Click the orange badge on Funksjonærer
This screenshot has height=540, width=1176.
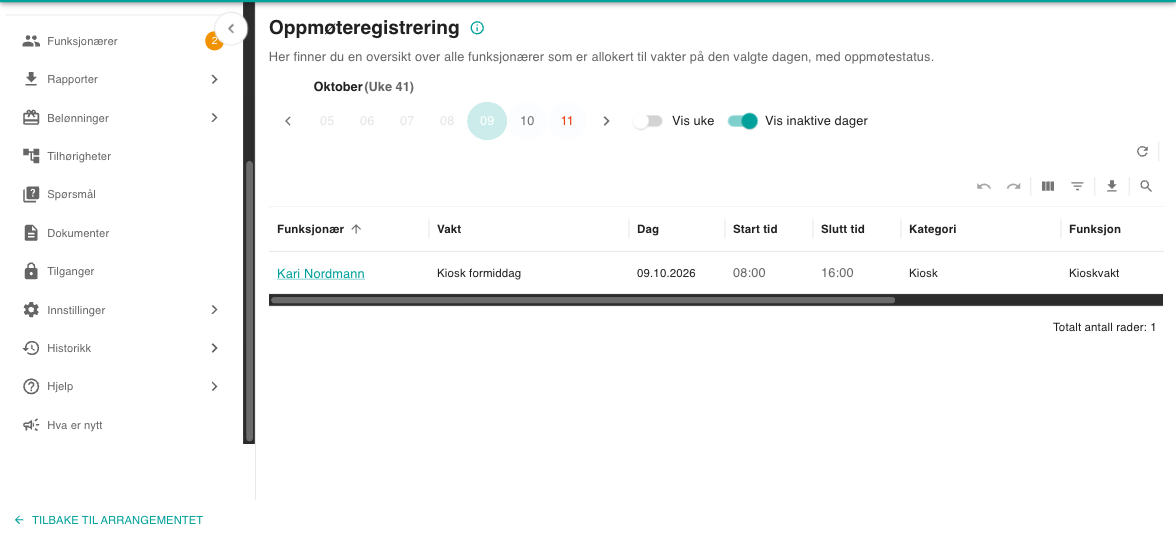(214, 41)
